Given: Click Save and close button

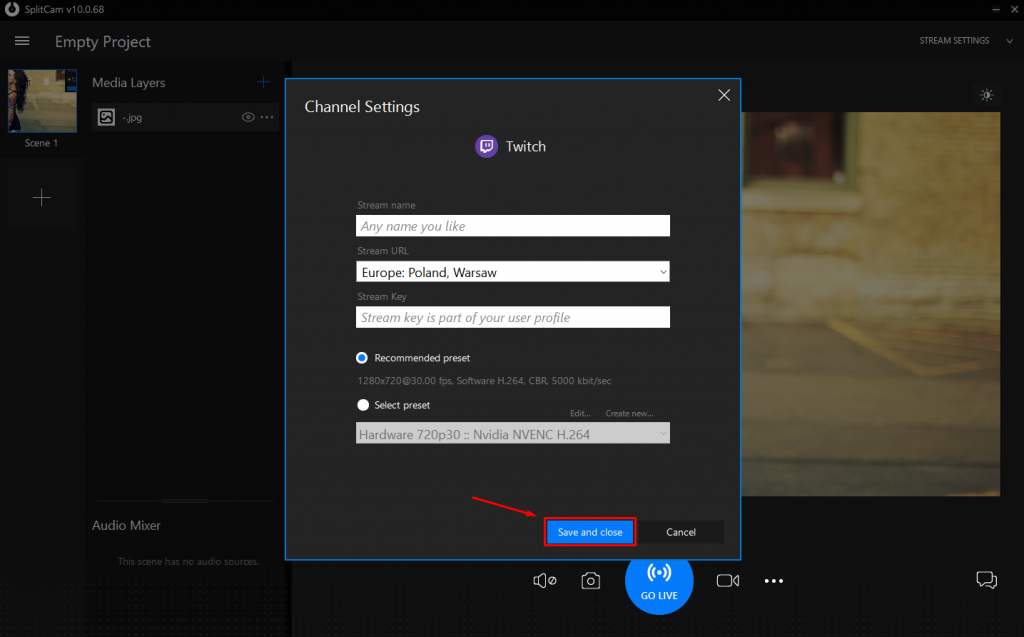Looking at the screenshot, I should tap(590, 532).
